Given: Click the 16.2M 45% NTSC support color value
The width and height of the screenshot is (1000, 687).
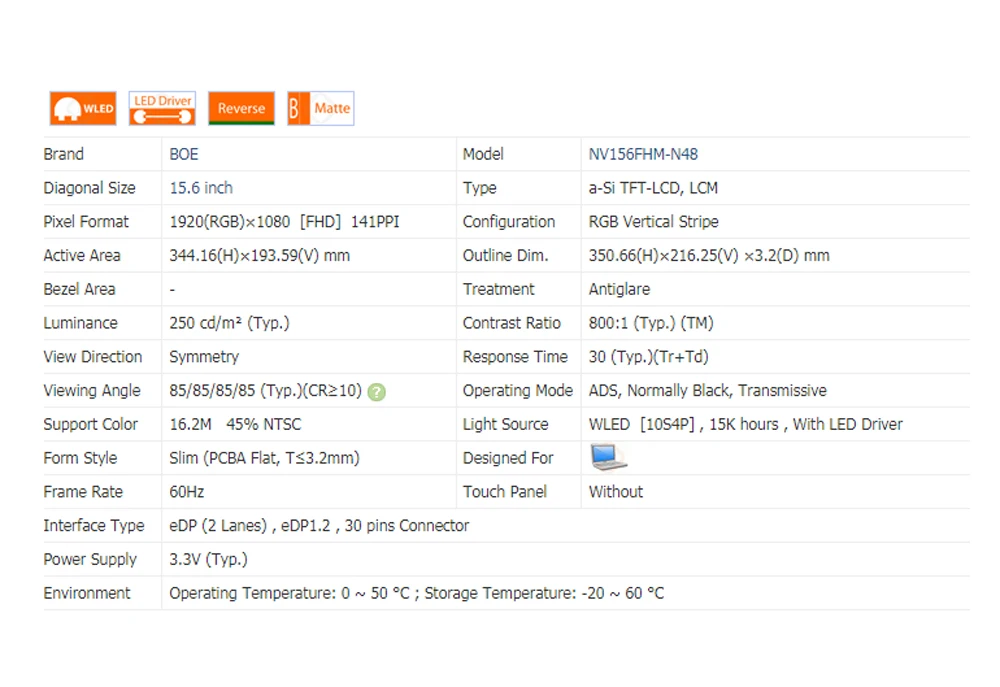Looking at the screenshot, I should [x=235, y=425].
